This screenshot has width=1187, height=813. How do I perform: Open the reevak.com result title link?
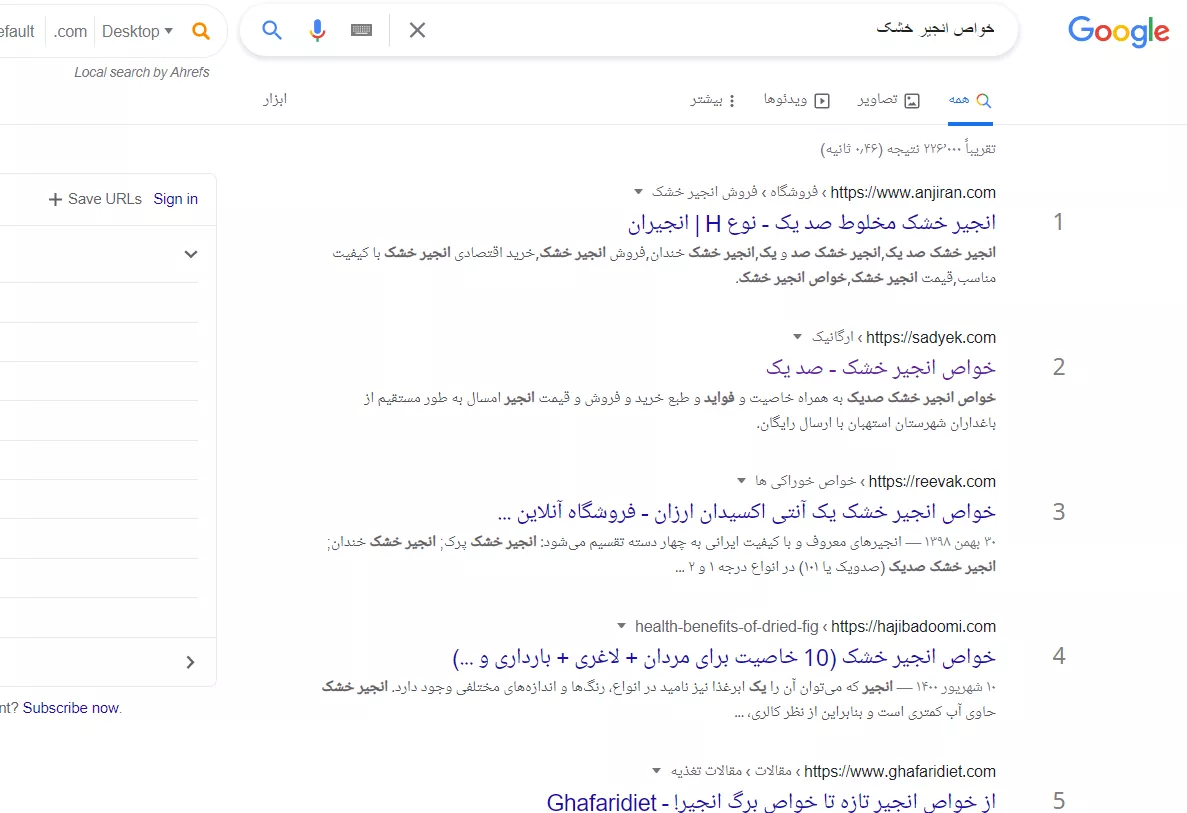746,512
